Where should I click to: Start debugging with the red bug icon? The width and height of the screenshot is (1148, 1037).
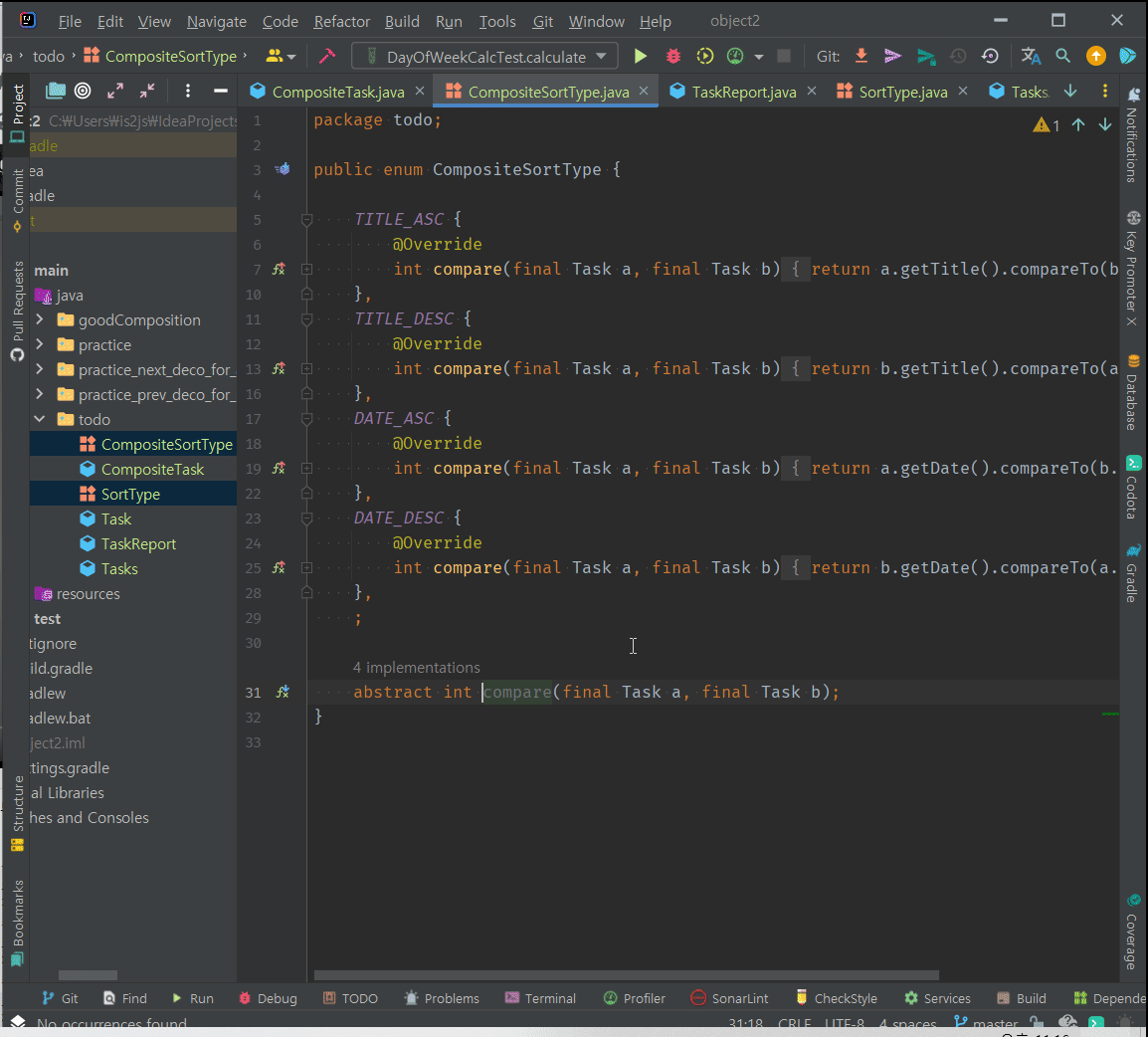click(673, 57)
